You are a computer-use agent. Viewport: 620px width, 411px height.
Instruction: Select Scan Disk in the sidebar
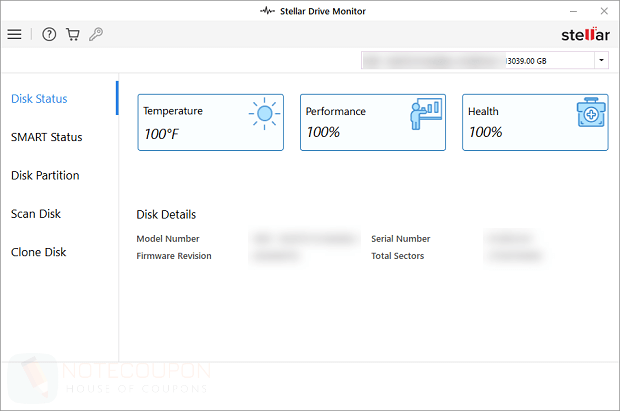(36, 213)
